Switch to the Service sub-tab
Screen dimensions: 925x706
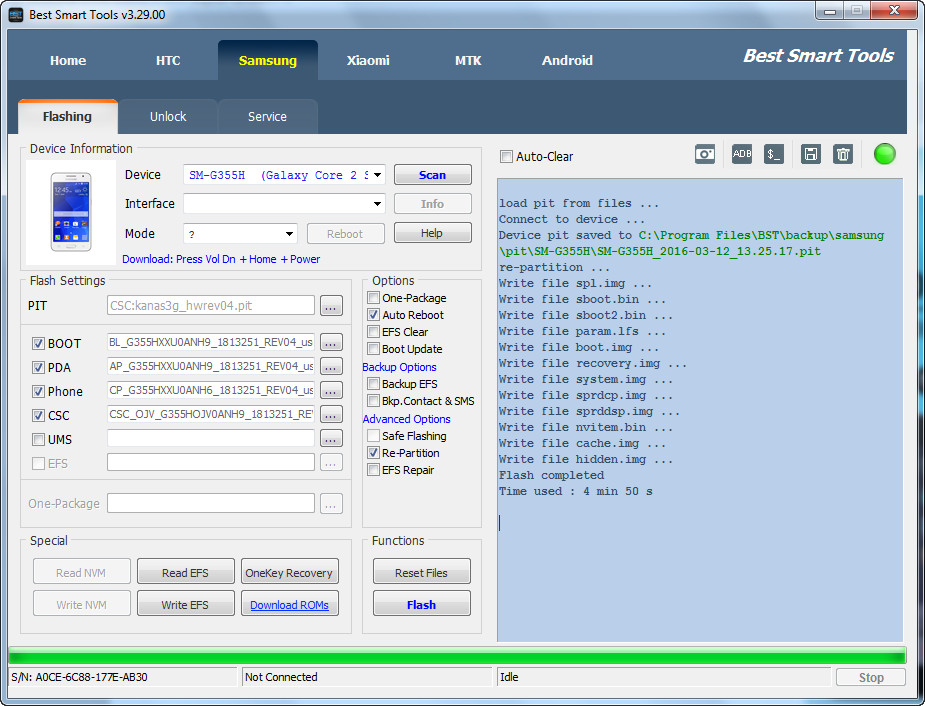coord(267,116)
